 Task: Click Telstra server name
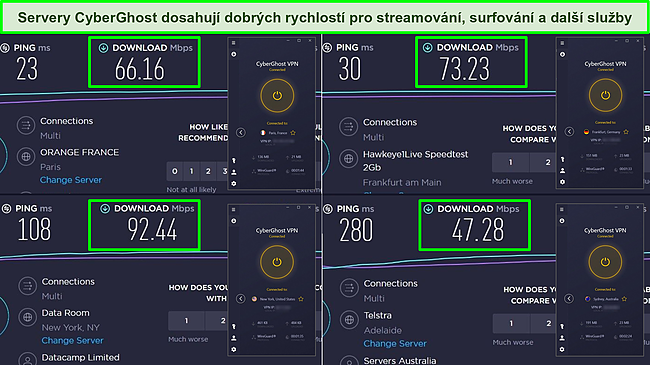[x=378, y=316]
